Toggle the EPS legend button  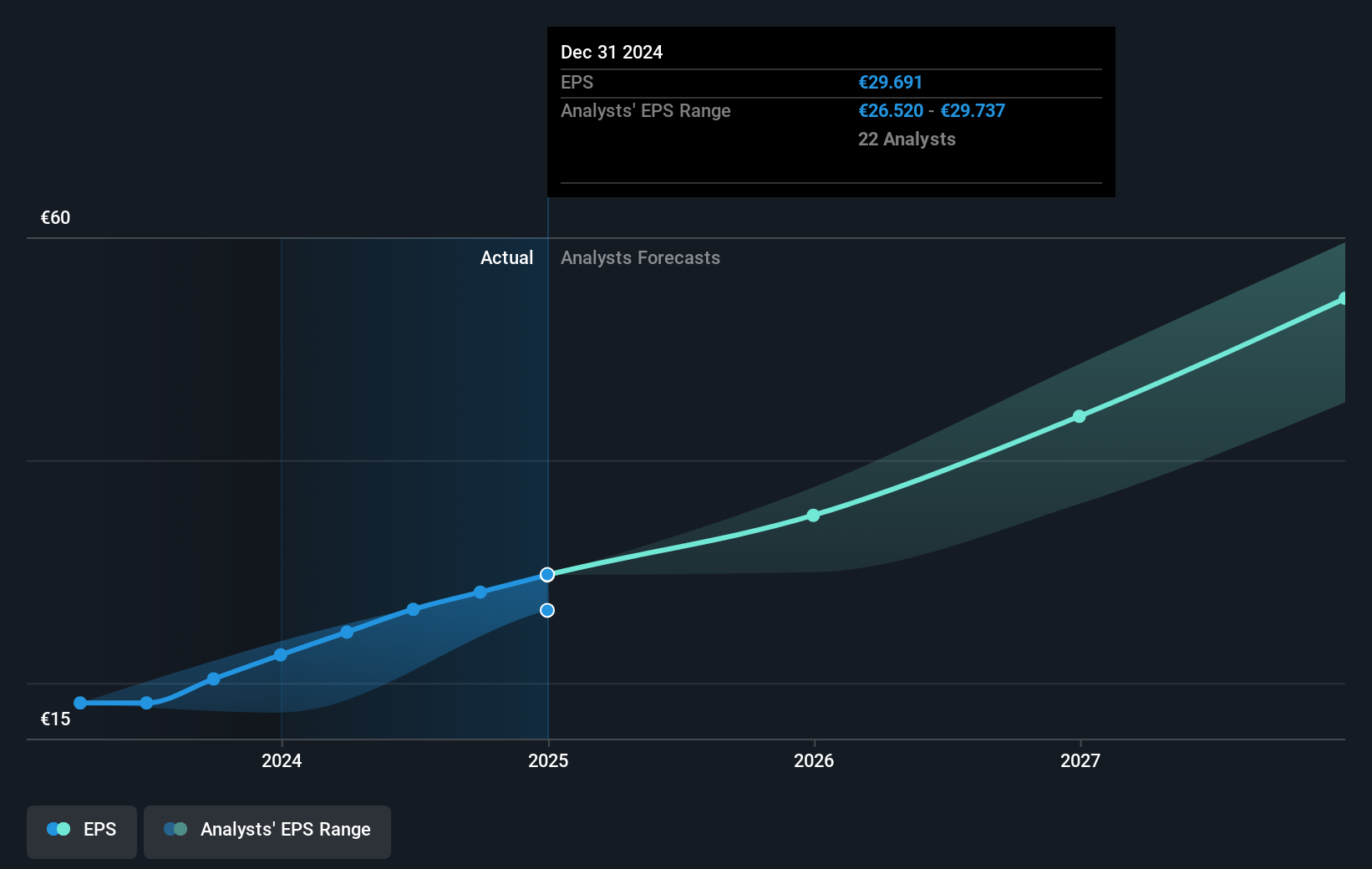pyautogui.click(x=82, y=831)
